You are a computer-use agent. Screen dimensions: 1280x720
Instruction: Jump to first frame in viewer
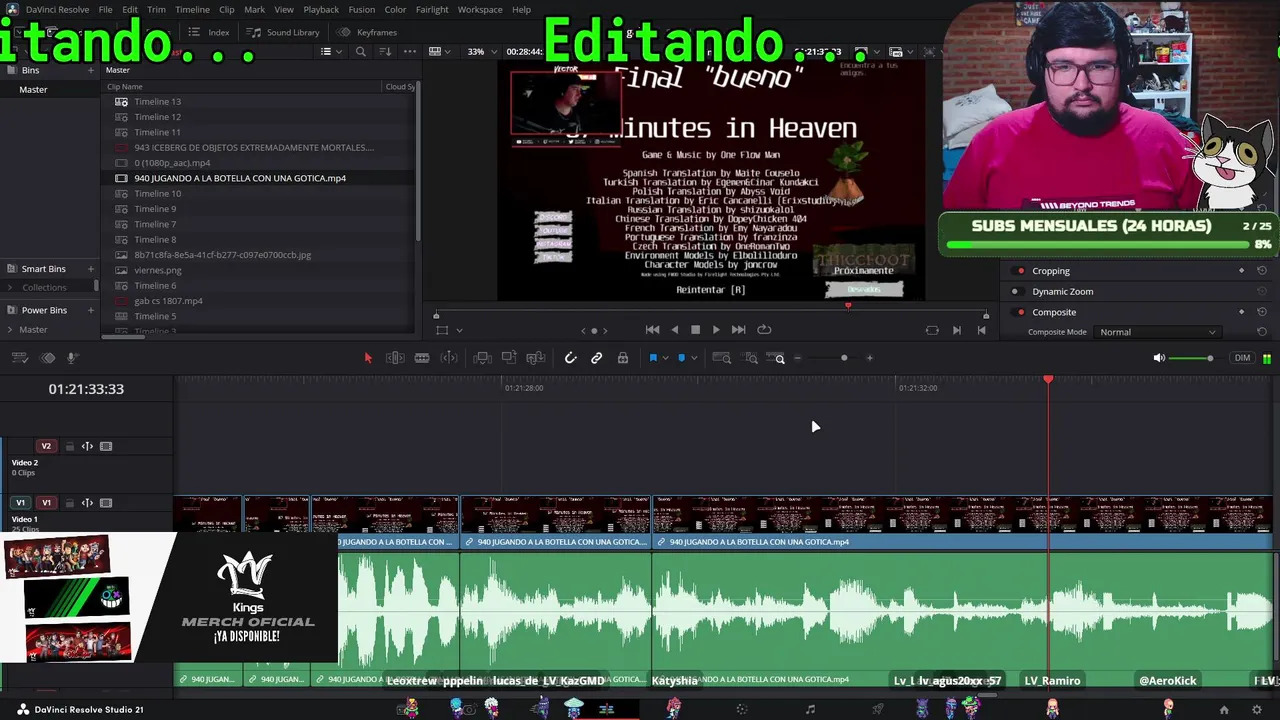(x=652, y=330)
